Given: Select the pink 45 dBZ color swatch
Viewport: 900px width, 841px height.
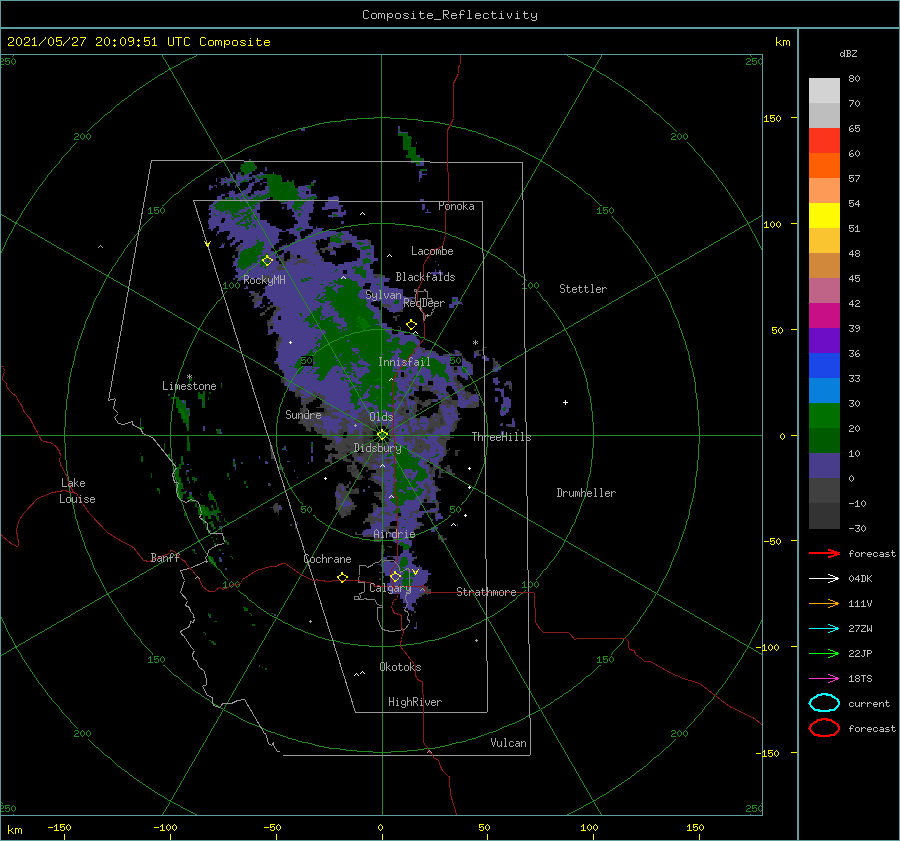Looking at the screenshot, I should coord(824,290).
